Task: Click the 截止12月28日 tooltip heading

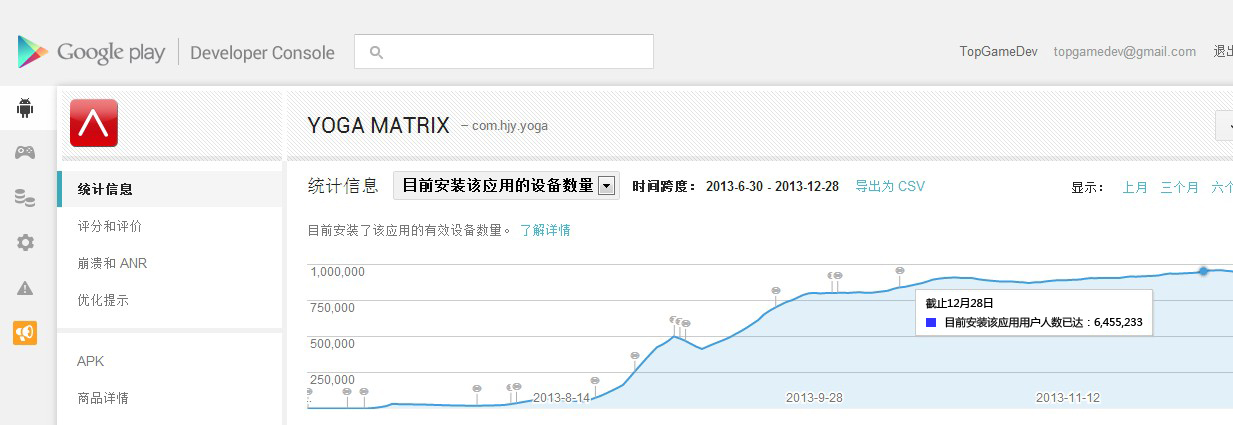Action: click(x=959, y=303)
